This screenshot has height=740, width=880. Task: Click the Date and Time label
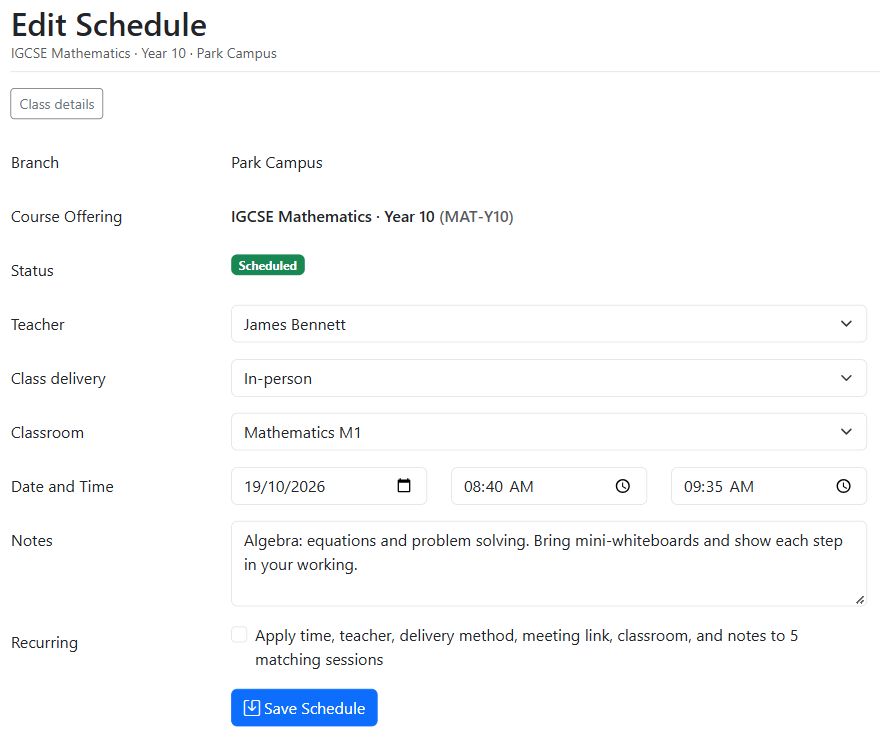pos(62,486)
